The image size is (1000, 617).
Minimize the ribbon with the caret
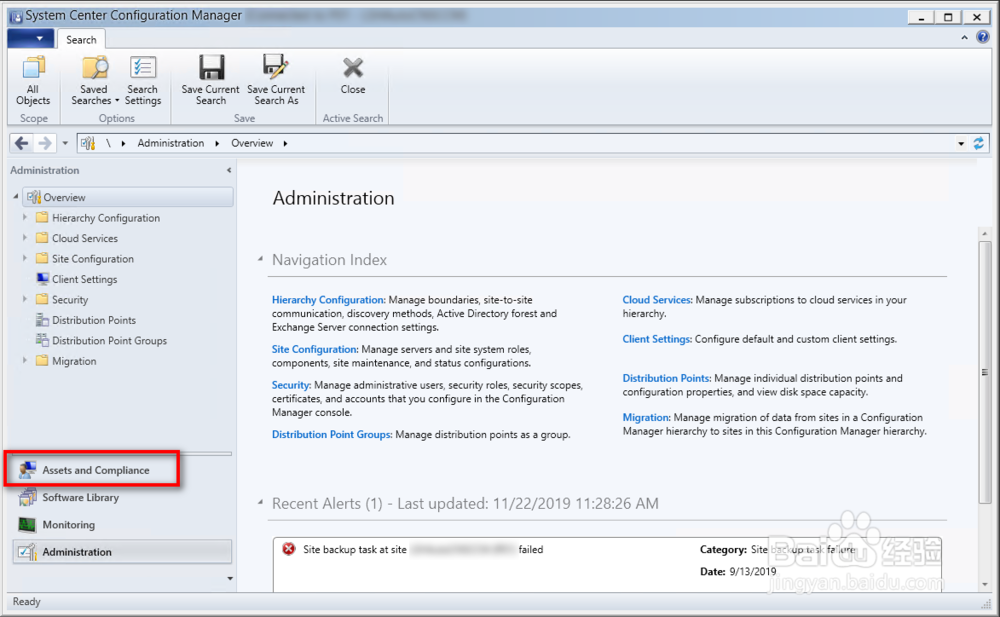[964, 38]
